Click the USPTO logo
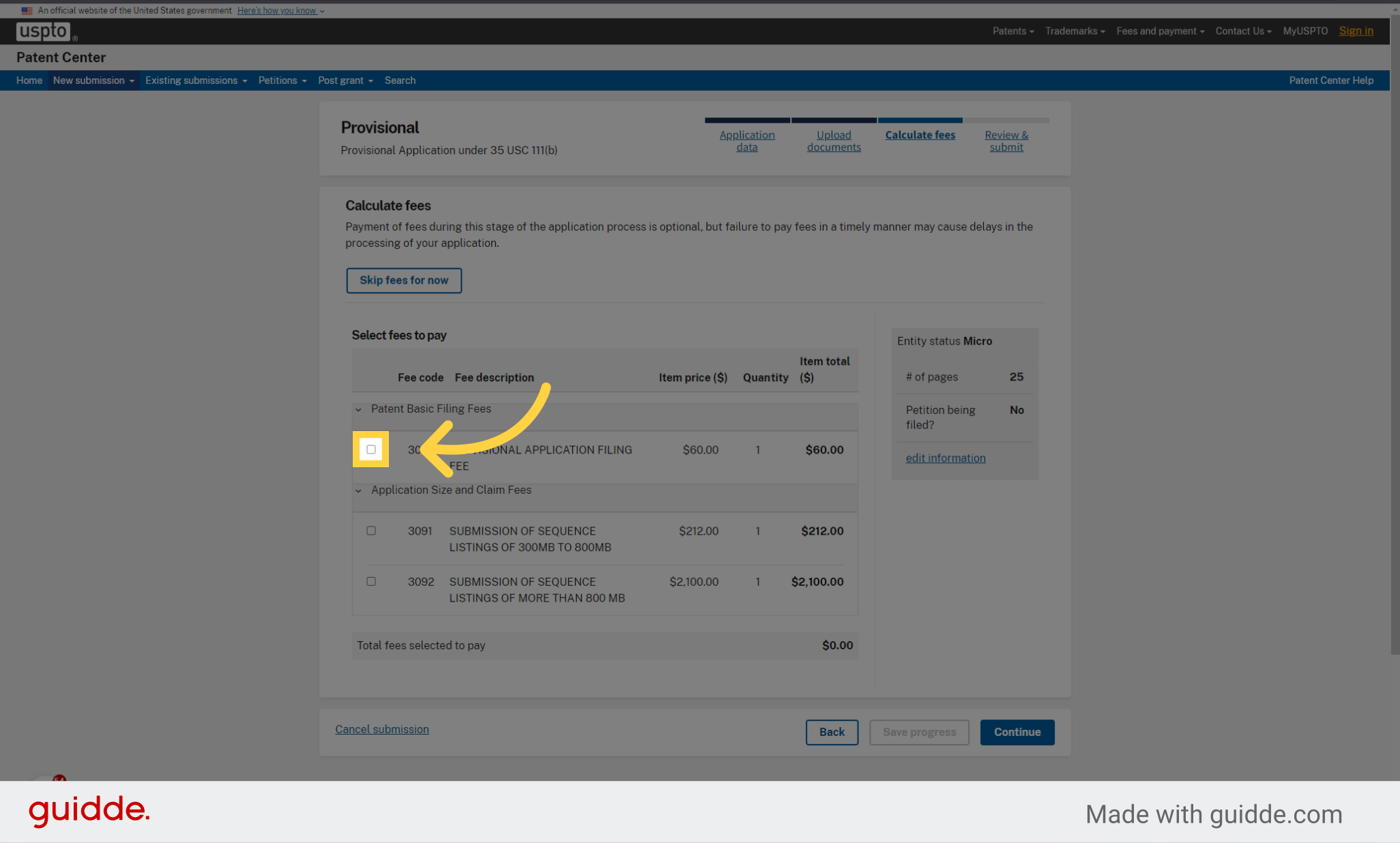The width and height of the screenshot is (1400, 843). 42,31
